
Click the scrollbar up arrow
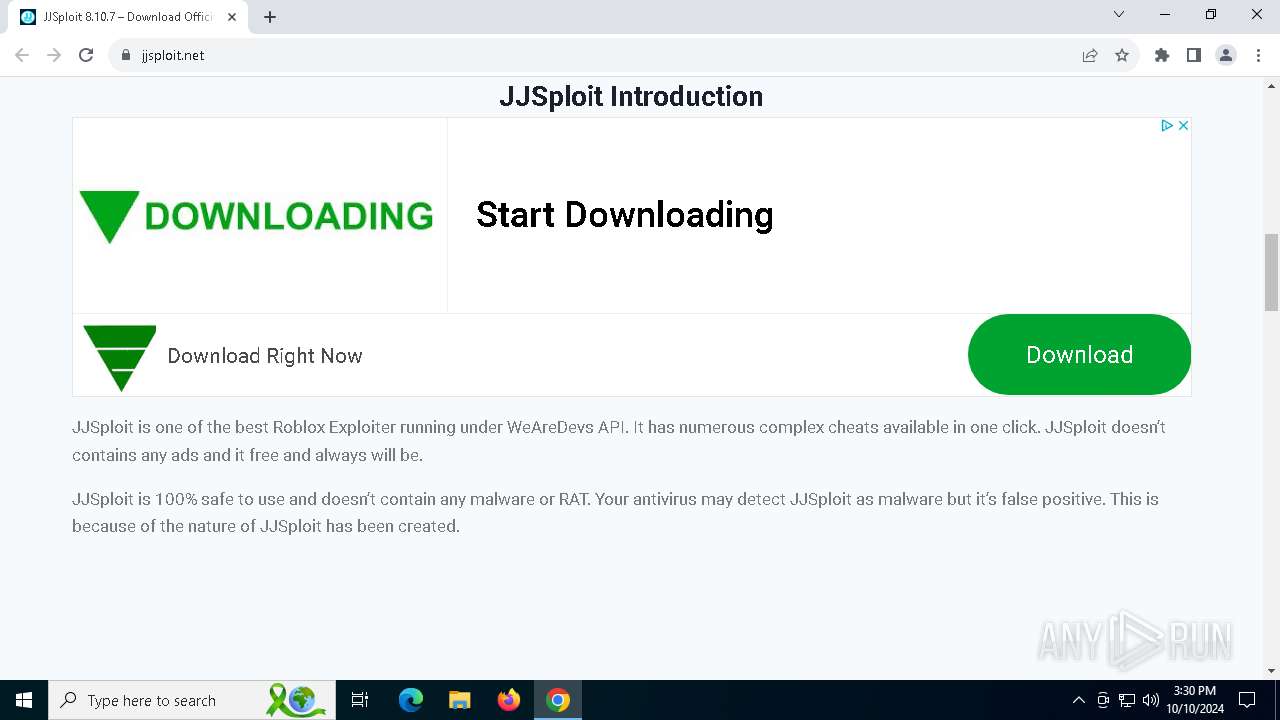(x=1271, y=86)
